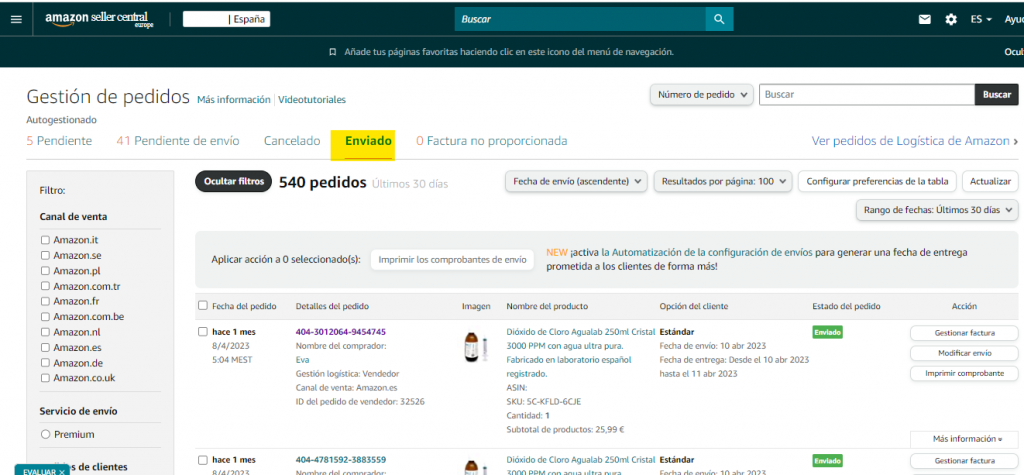Switch to the Pendiente tab
Viewport: 1024px width, 475px height.
59,140
